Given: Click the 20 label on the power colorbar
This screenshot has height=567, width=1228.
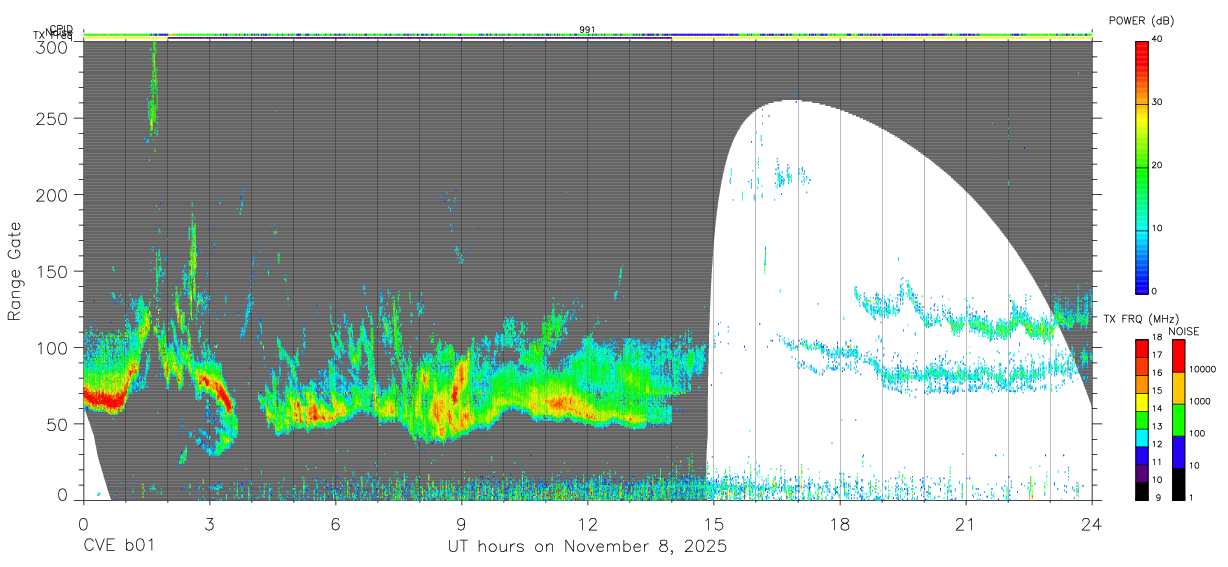Looking at the screenshot, I should click(x=1157, y=166).
